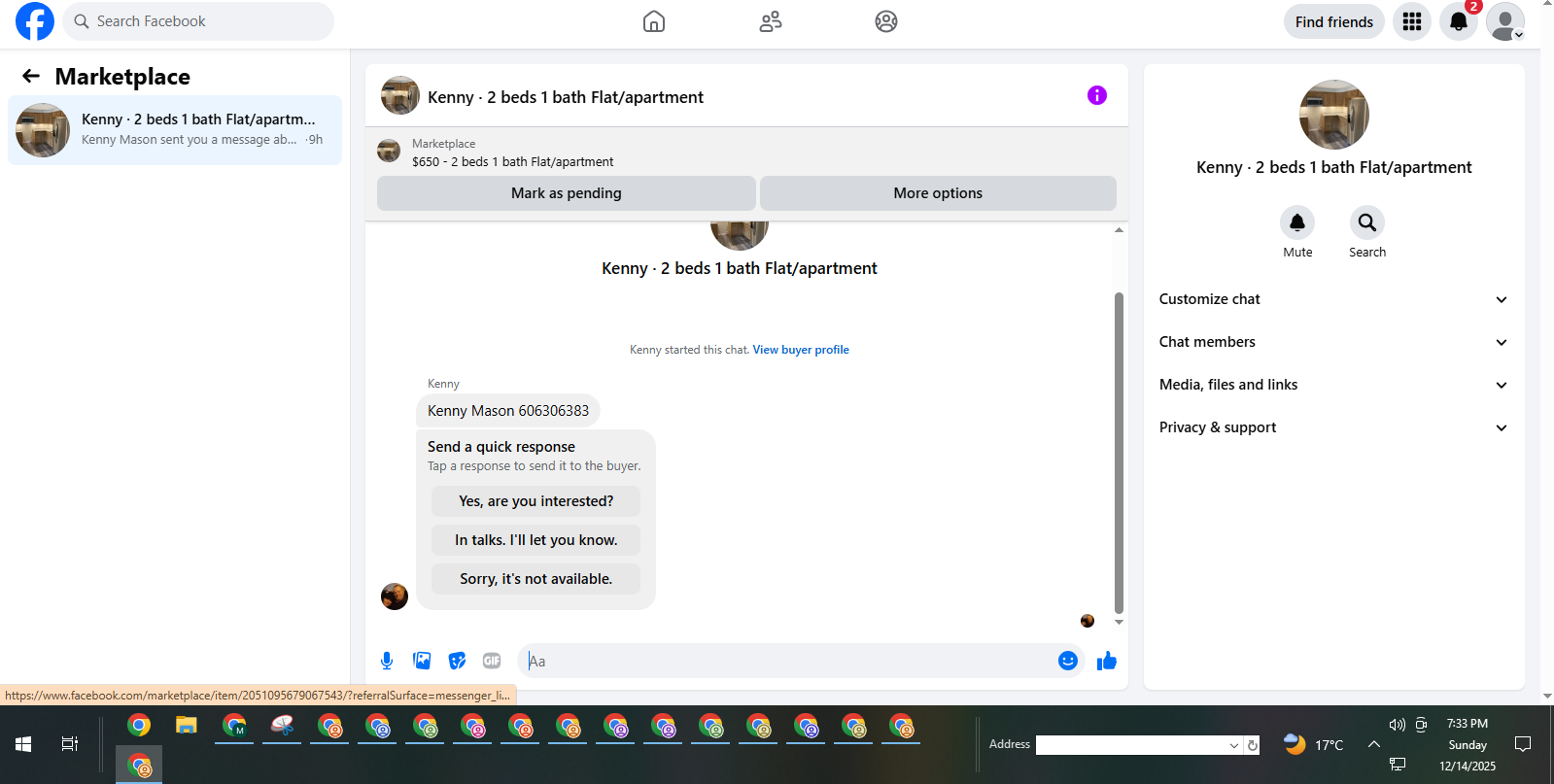The width and height of the screenshot is (1554, 784).
Task: Open Task View on the taskbar
Action: coord(70,744)
